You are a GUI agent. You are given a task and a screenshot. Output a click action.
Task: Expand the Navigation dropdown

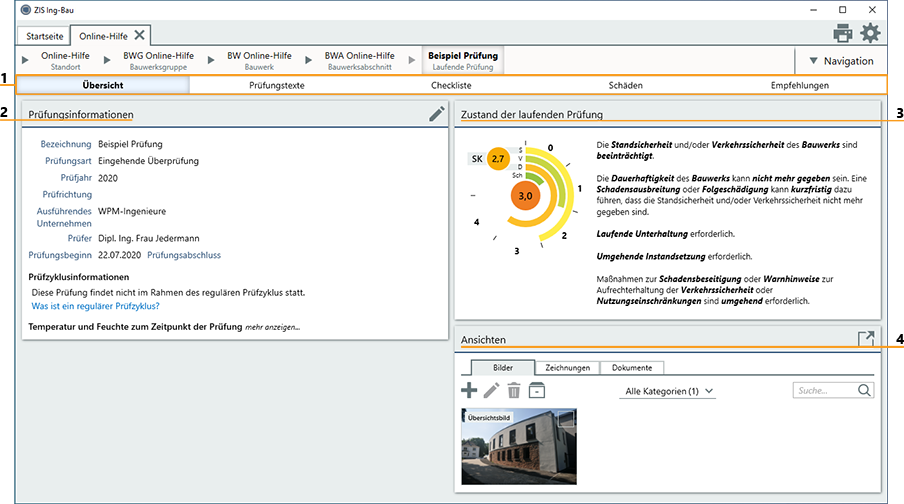click(x=841, y=61)
